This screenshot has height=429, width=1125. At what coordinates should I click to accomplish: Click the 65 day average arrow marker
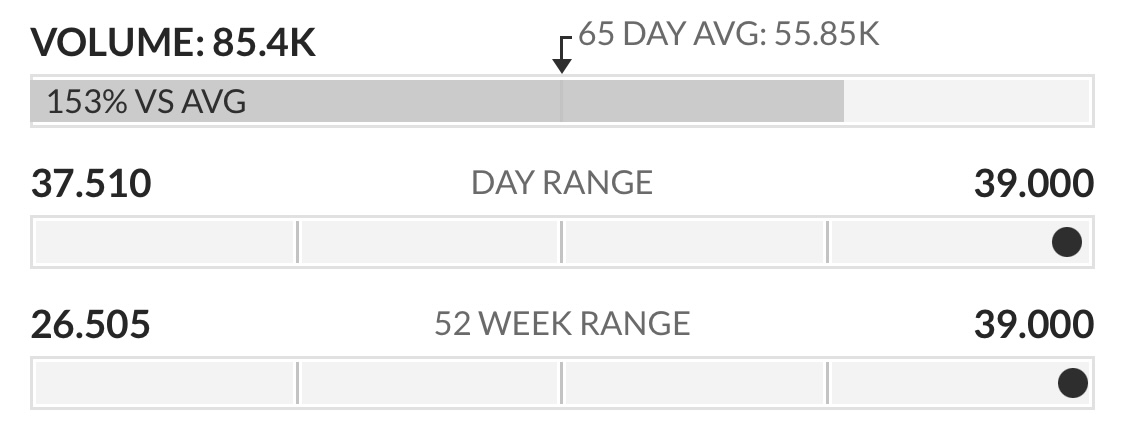click(x=562, y=55)
